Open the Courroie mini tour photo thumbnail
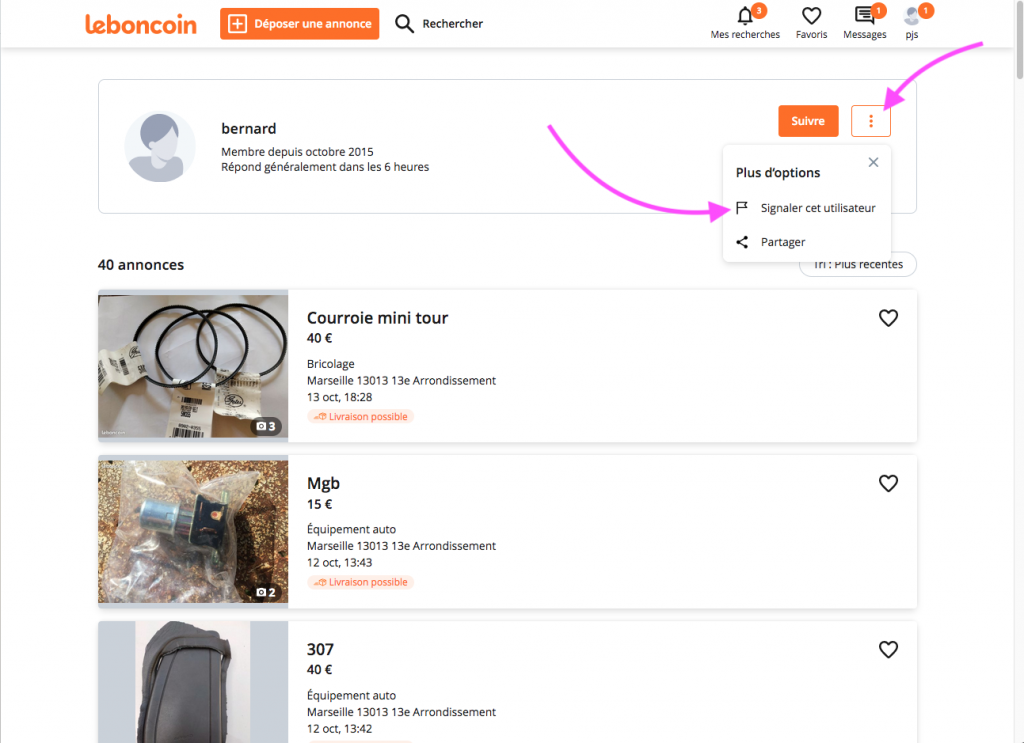1024x743 pixels. point(193,366)
